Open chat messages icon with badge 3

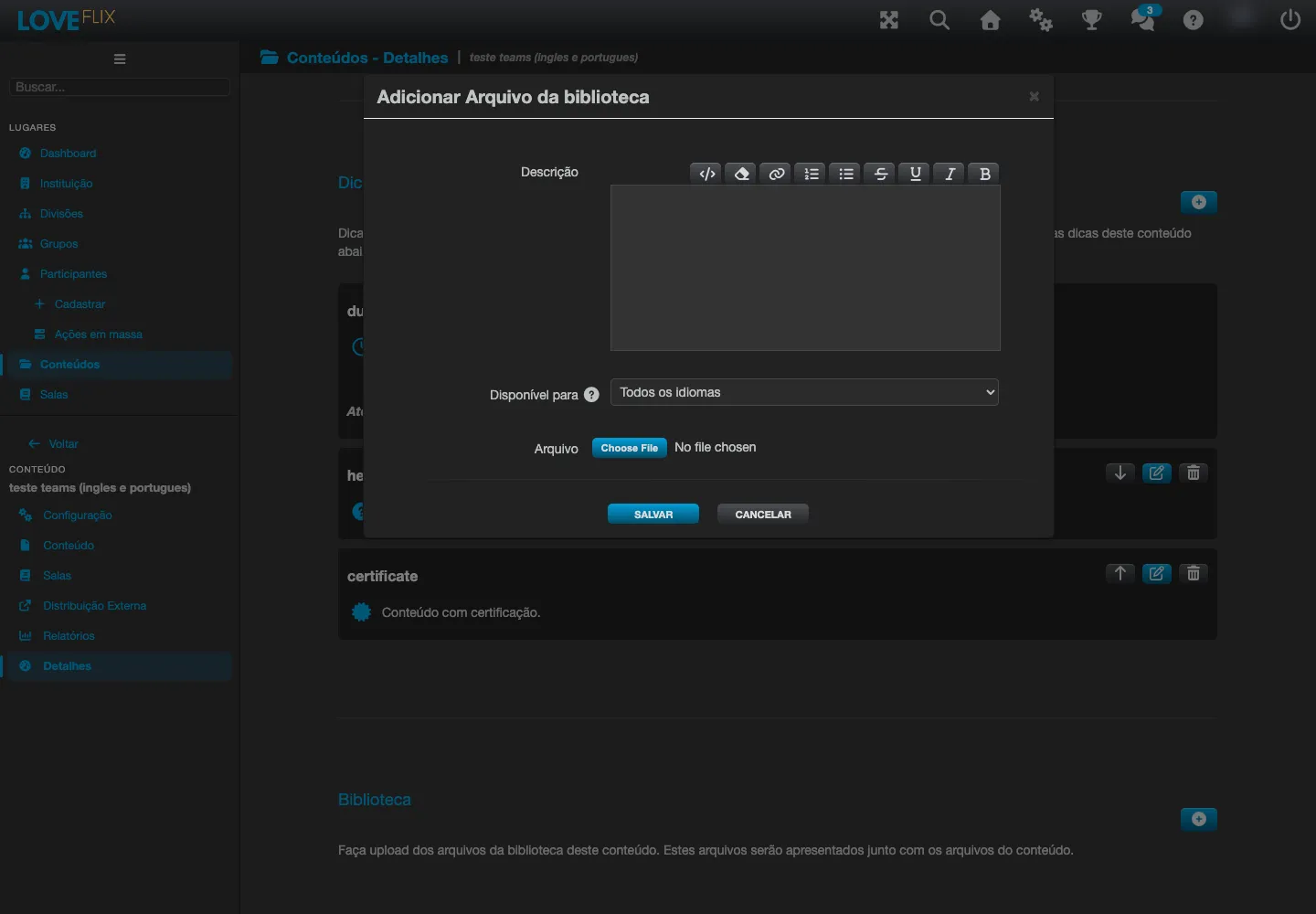(x=1143, y=18)
